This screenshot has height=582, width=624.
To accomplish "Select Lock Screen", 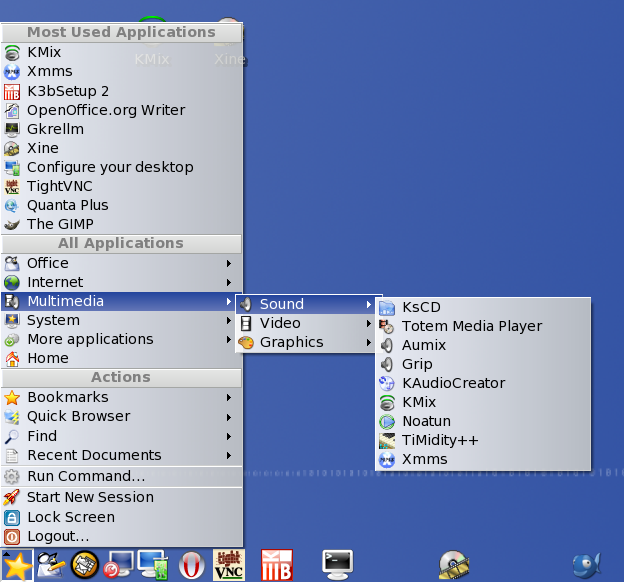I will pos(121,517).
